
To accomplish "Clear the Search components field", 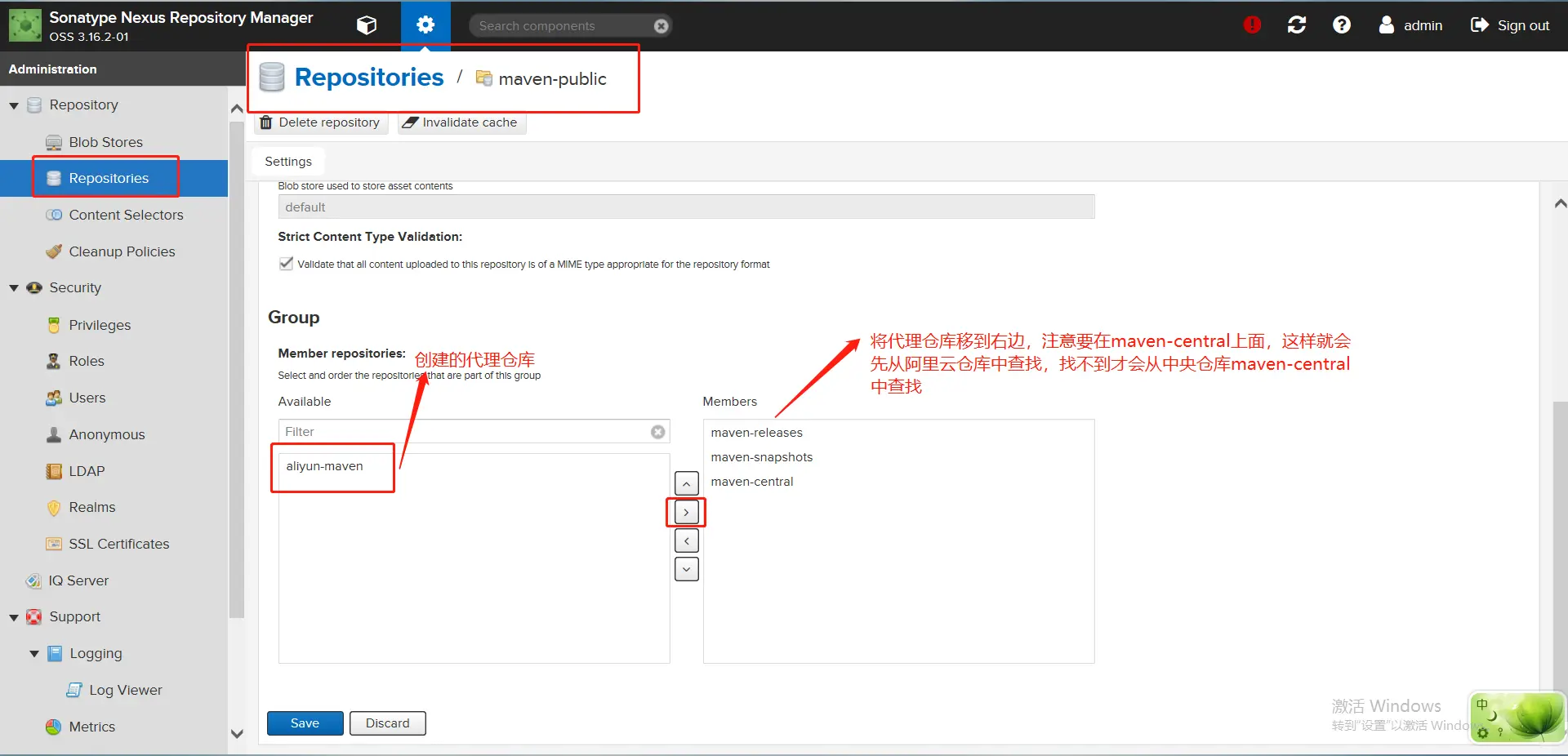I will [661, 26].
